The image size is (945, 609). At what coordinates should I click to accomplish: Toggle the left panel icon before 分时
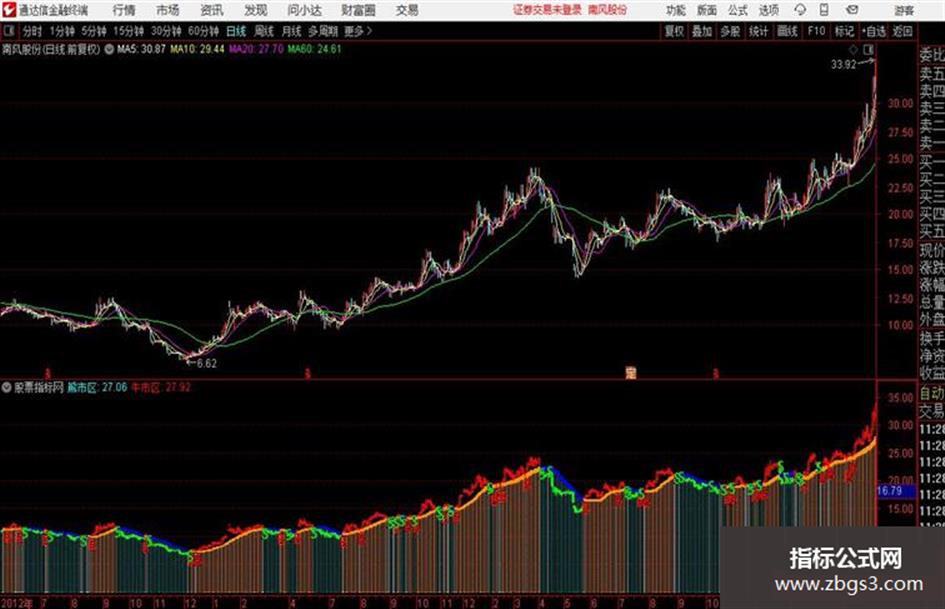point(8,31)
